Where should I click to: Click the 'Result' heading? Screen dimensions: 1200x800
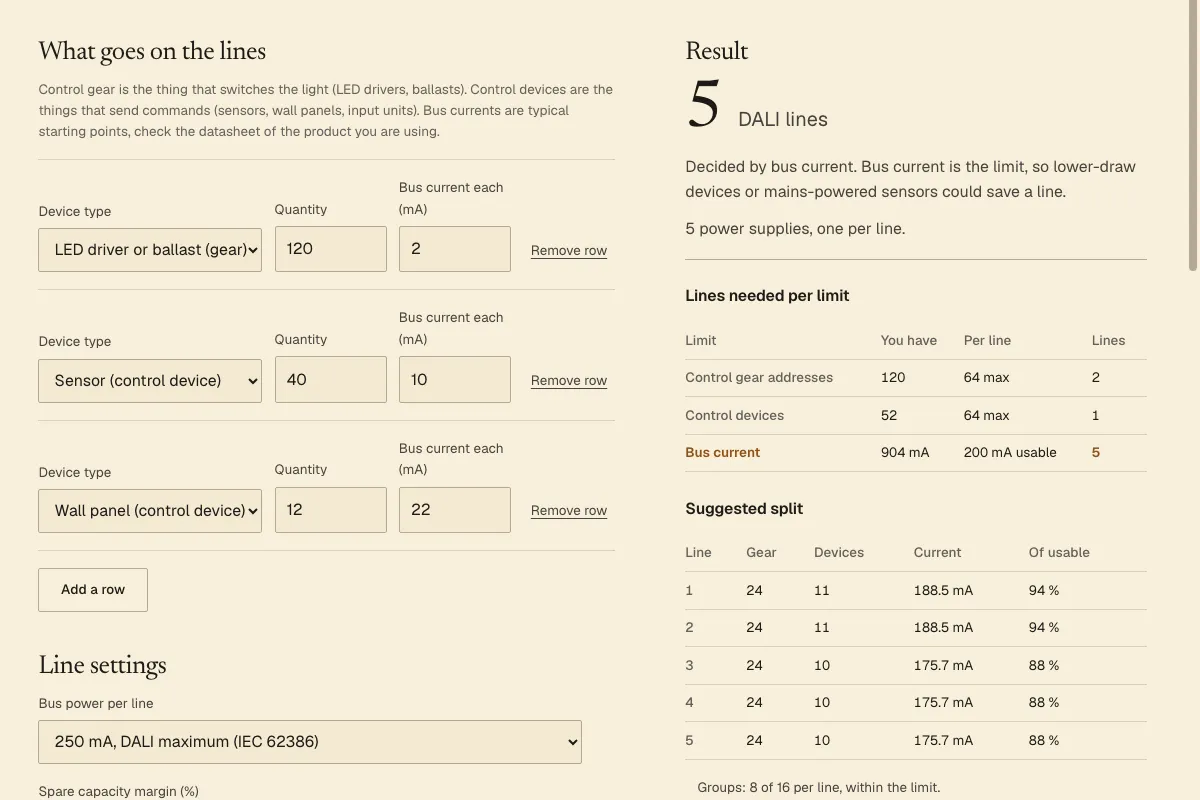tap(717, 51)
